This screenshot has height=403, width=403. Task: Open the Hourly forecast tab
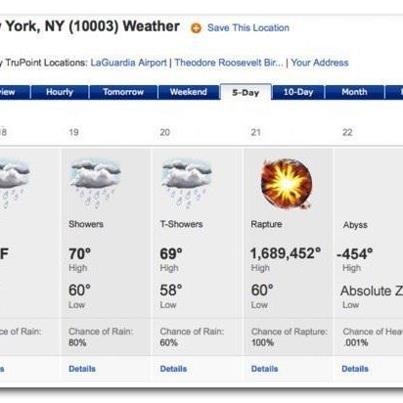tap(60, 92)
